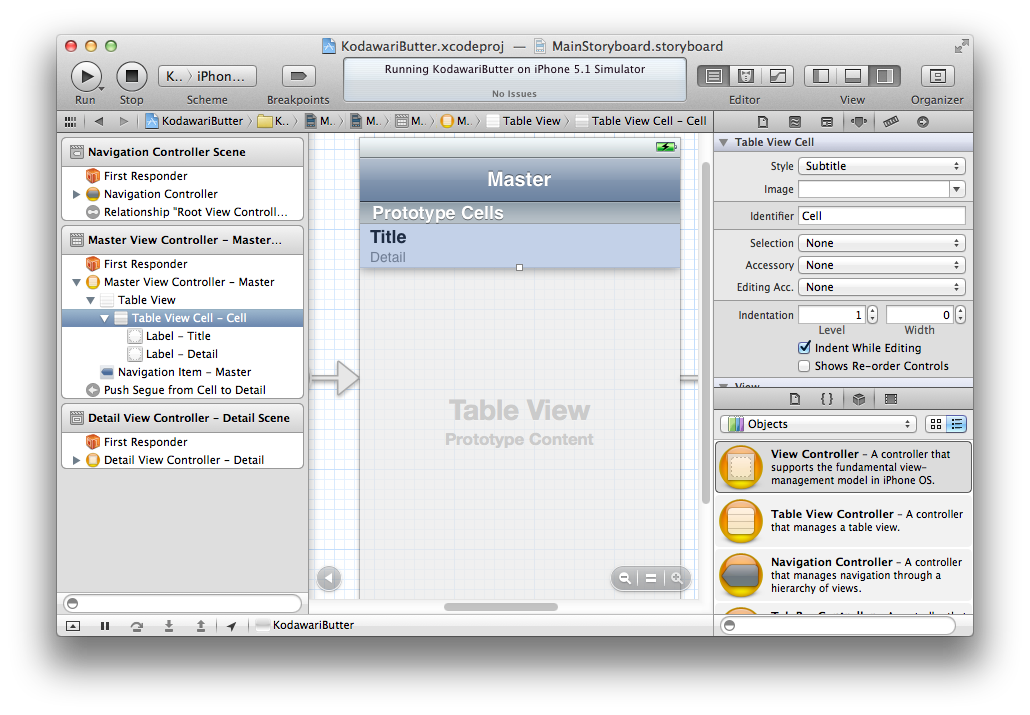Viewport: 1030px width, 715px height.
Task: Collapse the Table View outline item
Action: click(x=91, y=300)
